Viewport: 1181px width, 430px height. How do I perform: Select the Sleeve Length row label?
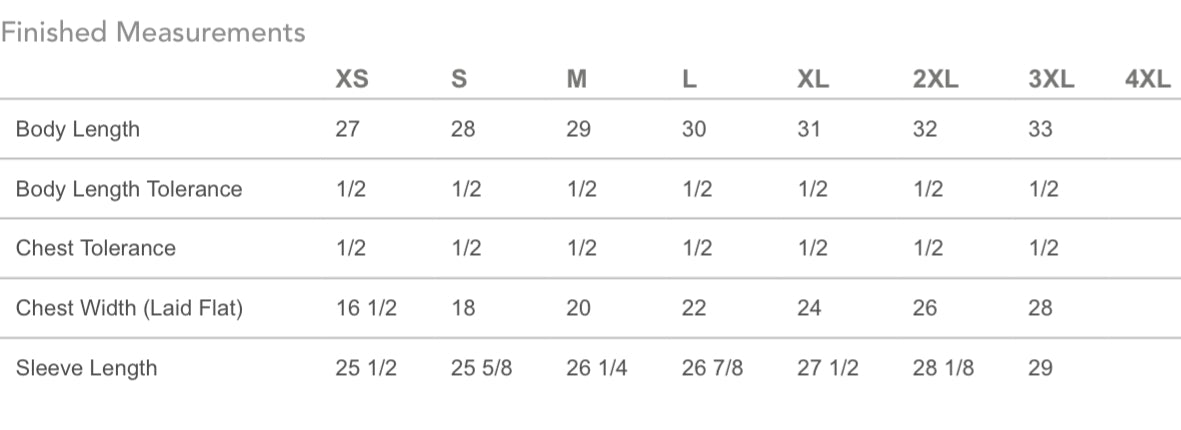[x=87, y=368]
